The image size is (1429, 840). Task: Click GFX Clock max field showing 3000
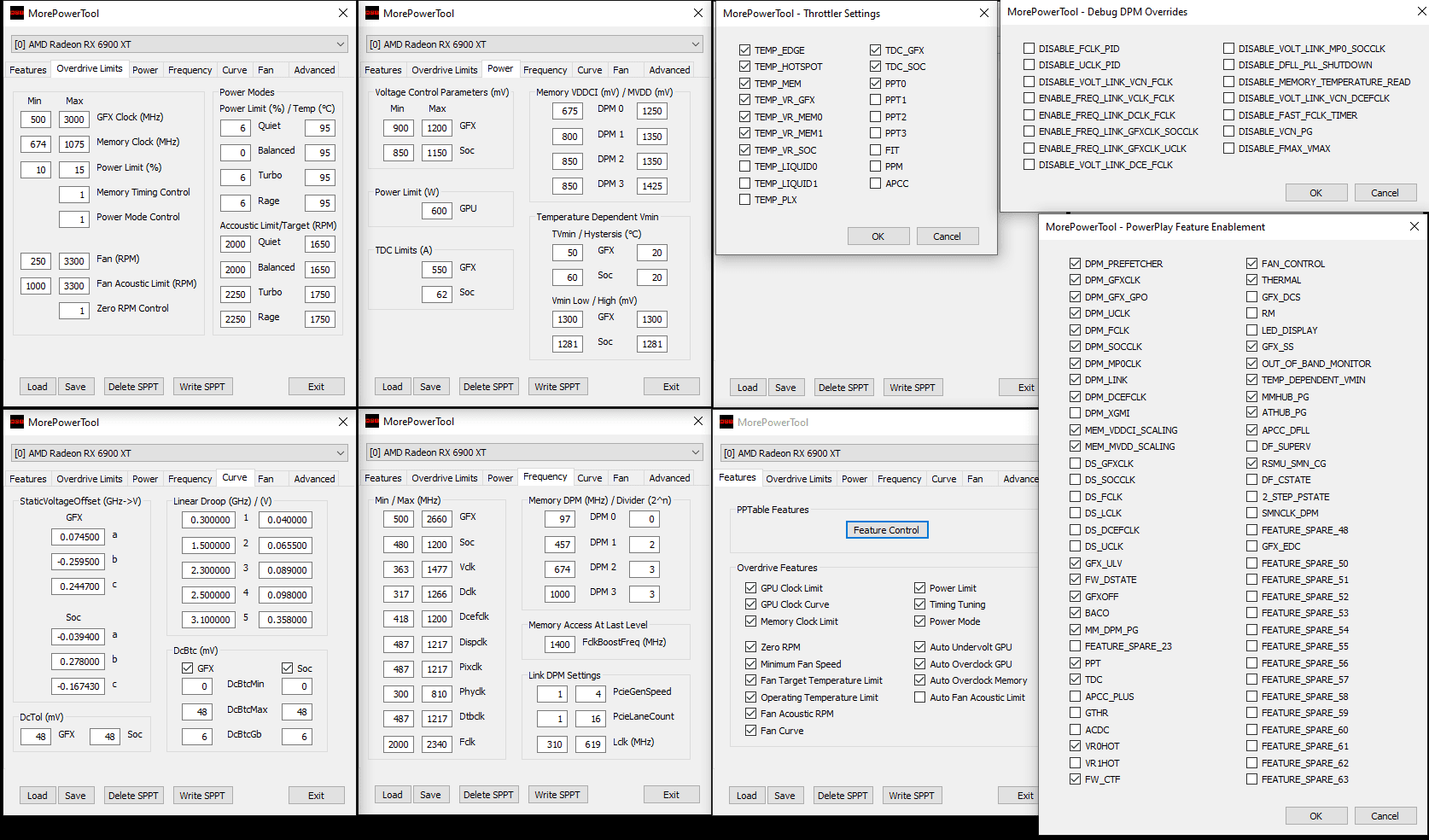coord(74,120)
